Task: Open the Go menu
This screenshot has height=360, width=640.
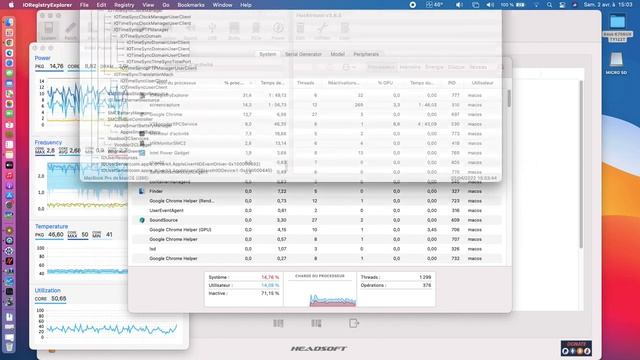Action: tap(166, 5)
